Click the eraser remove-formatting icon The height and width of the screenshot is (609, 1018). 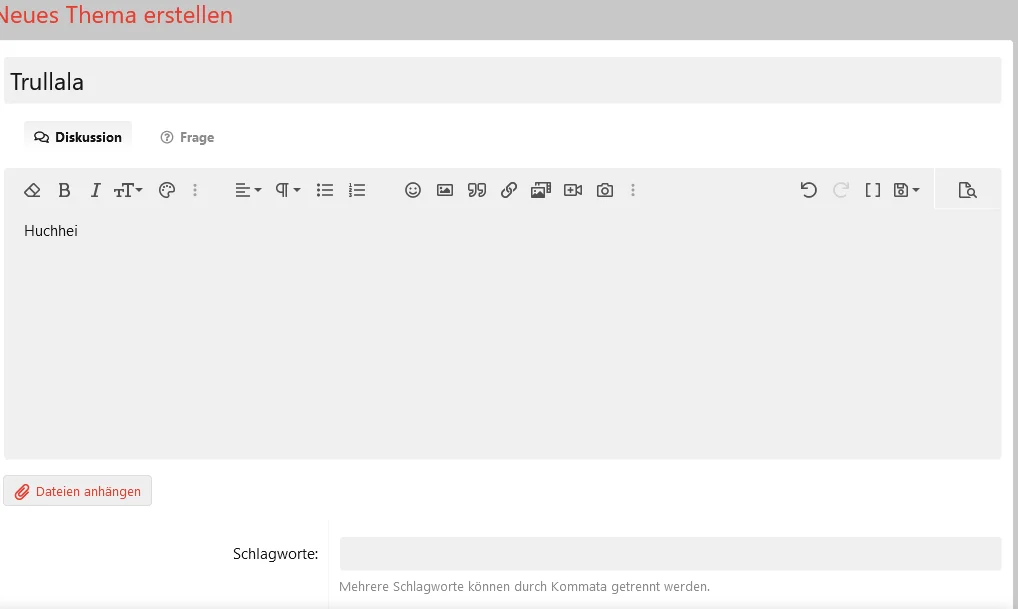pyautogui.click(x=32, y=190)
